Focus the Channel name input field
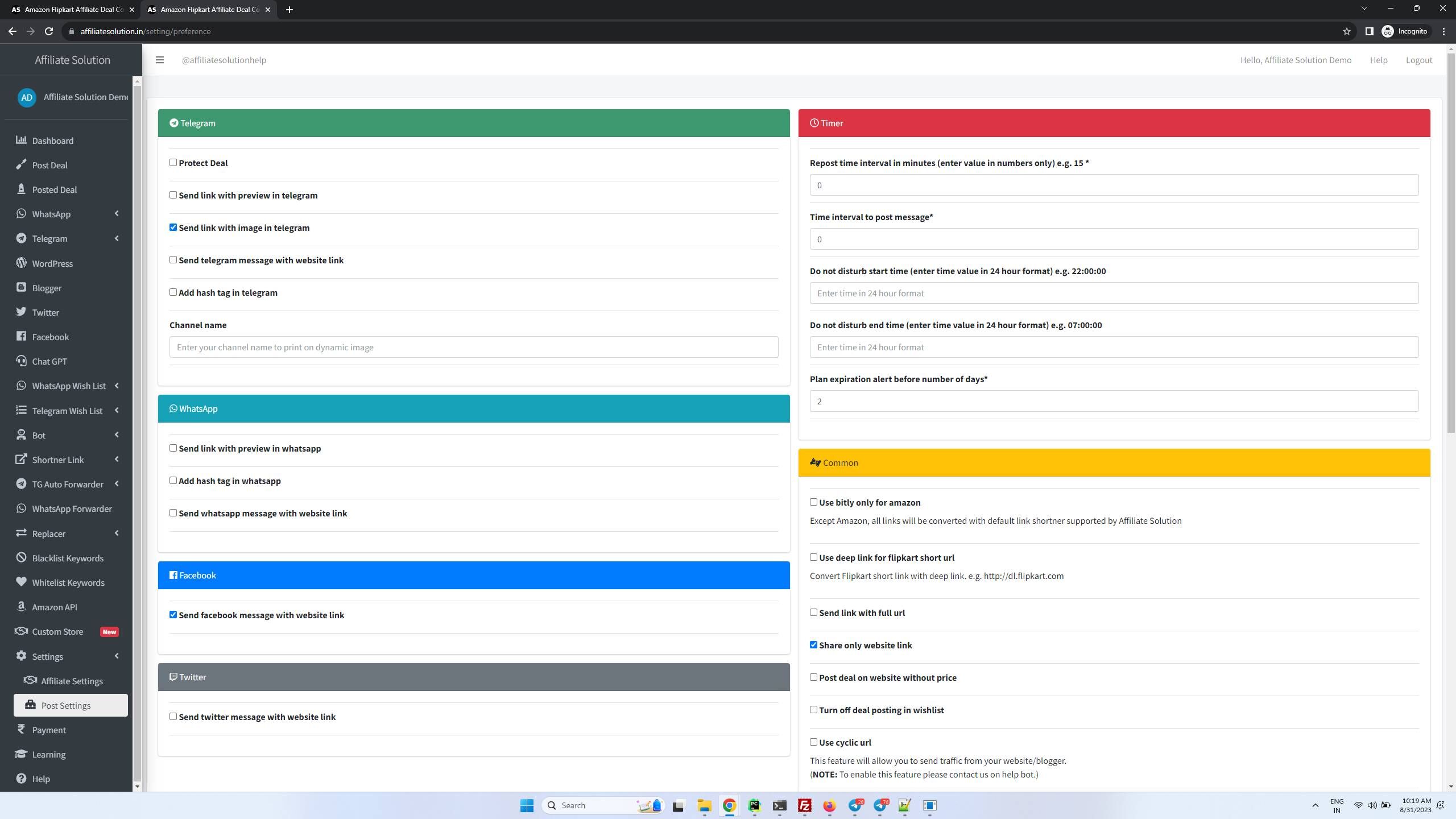The height and width of the screenshot is (819, 1456). coord(474,347)
